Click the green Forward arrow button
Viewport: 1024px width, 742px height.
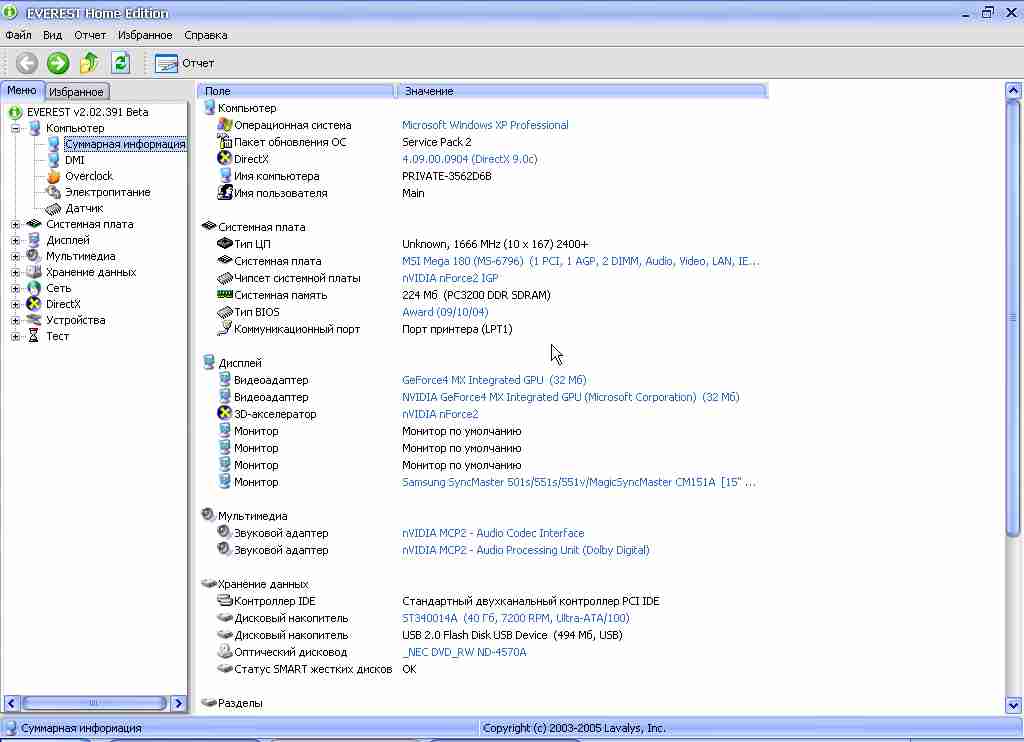[58, 63]
